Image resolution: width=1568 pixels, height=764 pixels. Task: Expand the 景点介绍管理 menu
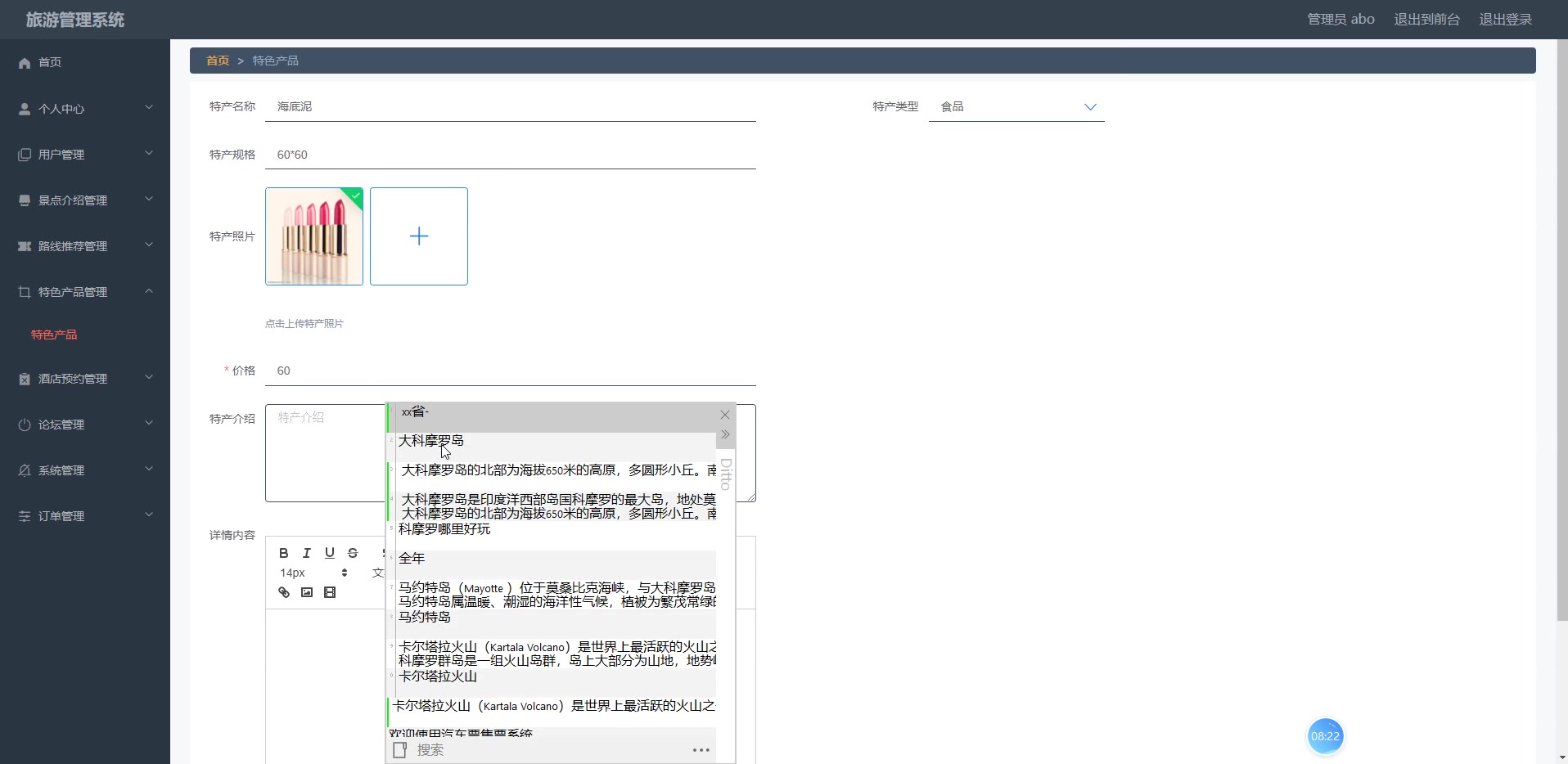[x=85, y=200]
